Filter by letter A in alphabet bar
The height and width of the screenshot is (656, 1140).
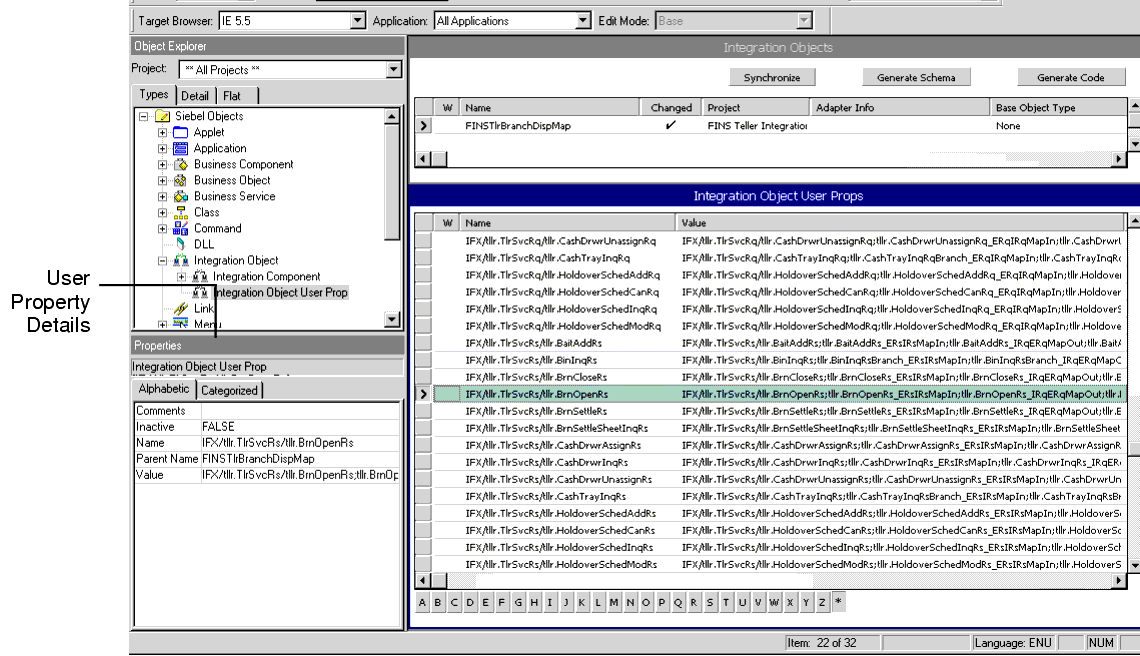pos(422,602)
